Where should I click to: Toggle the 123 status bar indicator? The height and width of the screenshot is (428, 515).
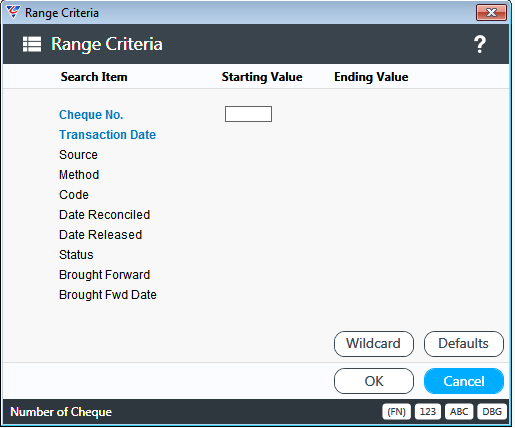tap(428, 412)
